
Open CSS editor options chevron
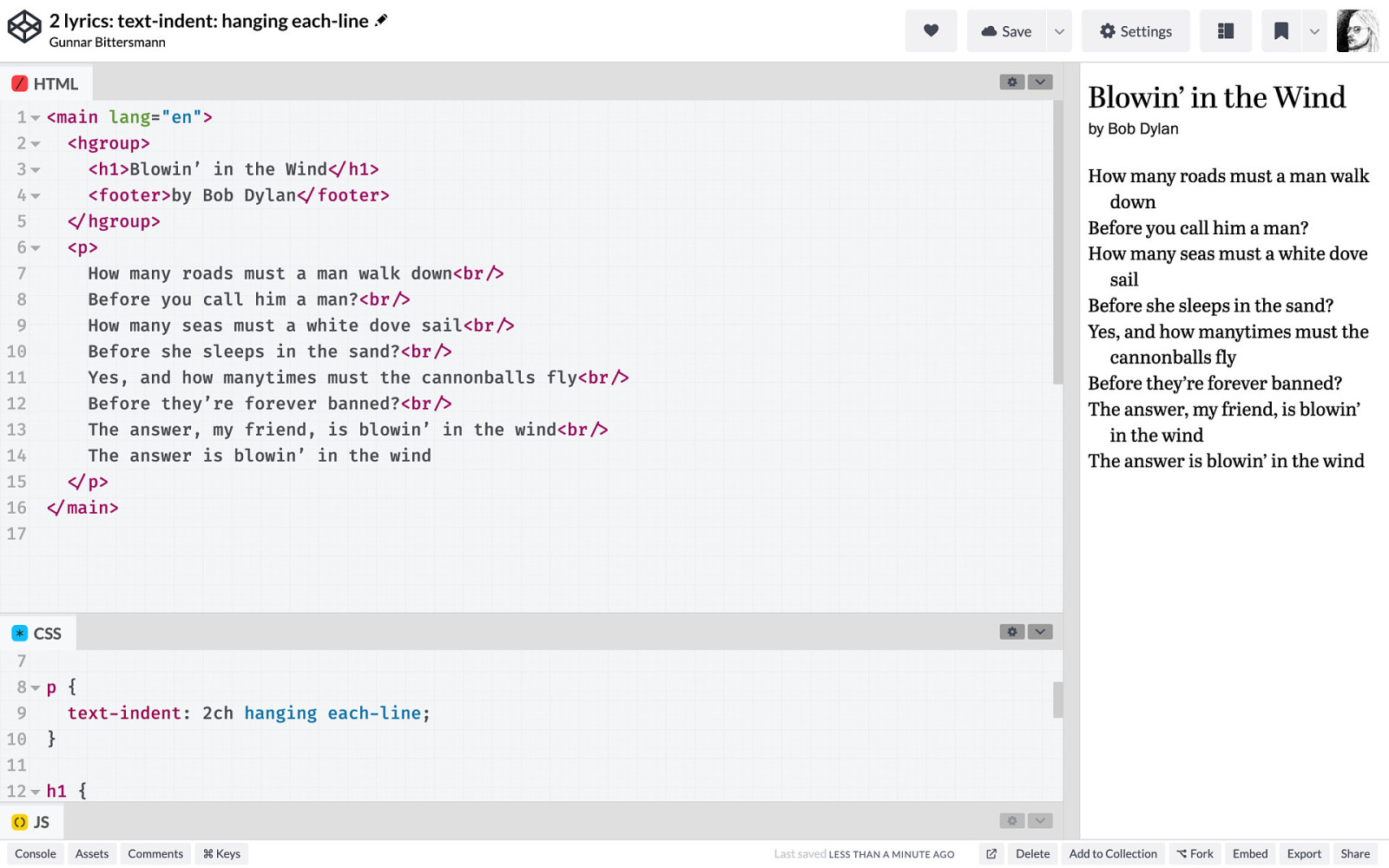pyautogui.click(x=1040, y=632)
